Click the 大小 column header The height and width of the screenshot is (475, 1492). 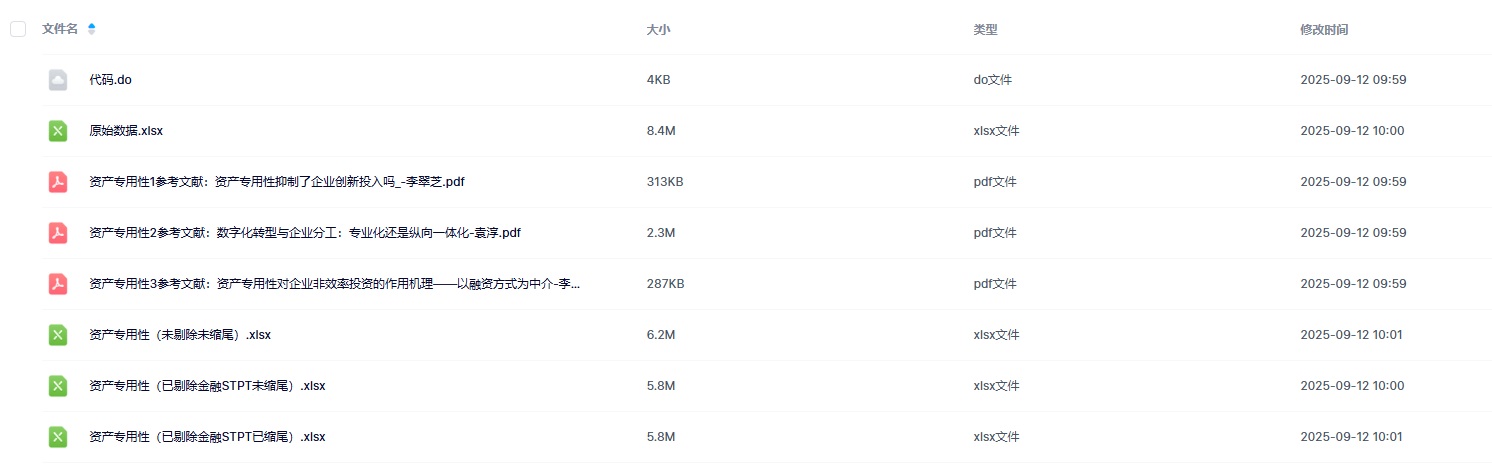658,30
